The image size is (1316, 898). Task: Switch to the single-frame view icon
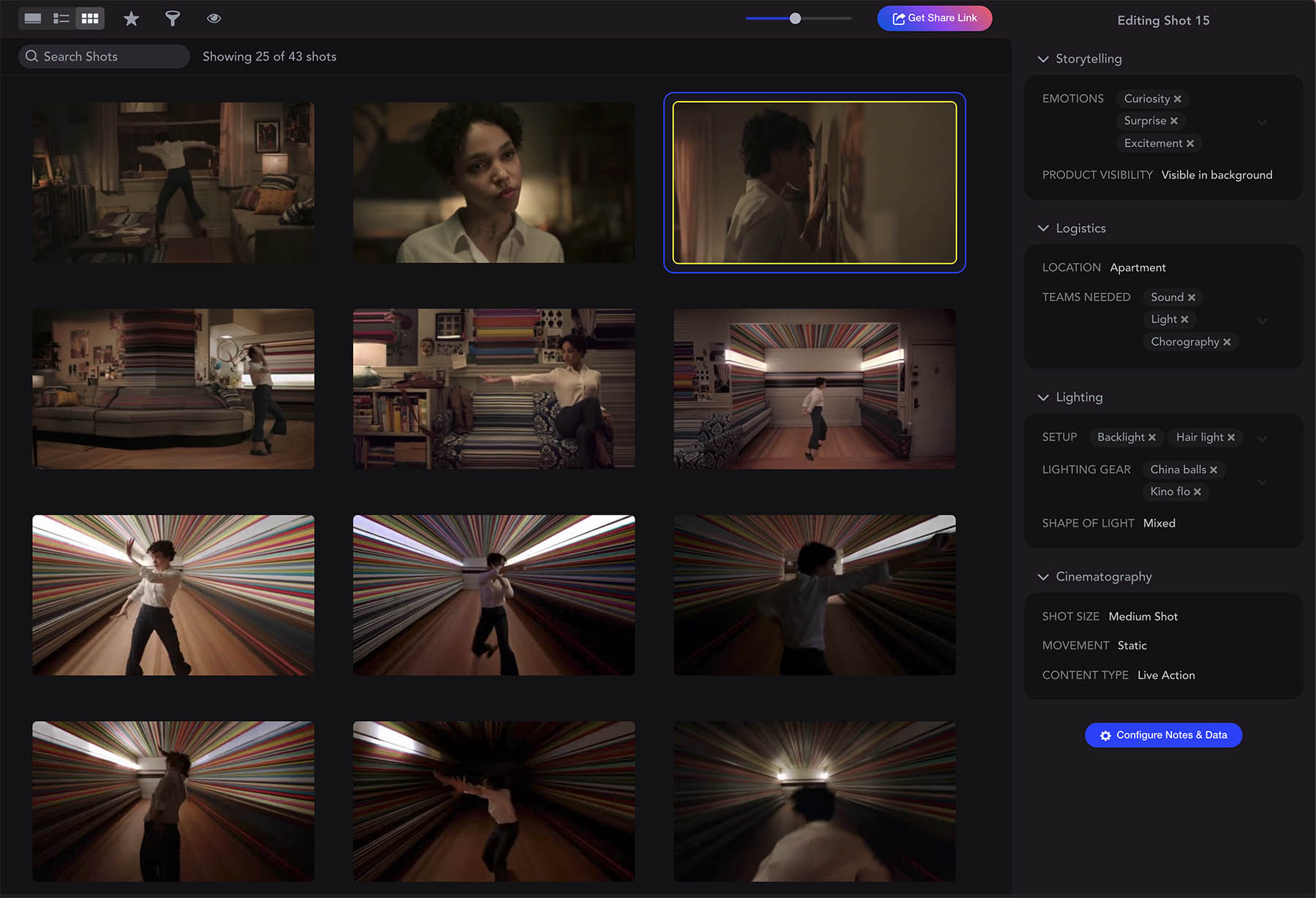point(32,18)
